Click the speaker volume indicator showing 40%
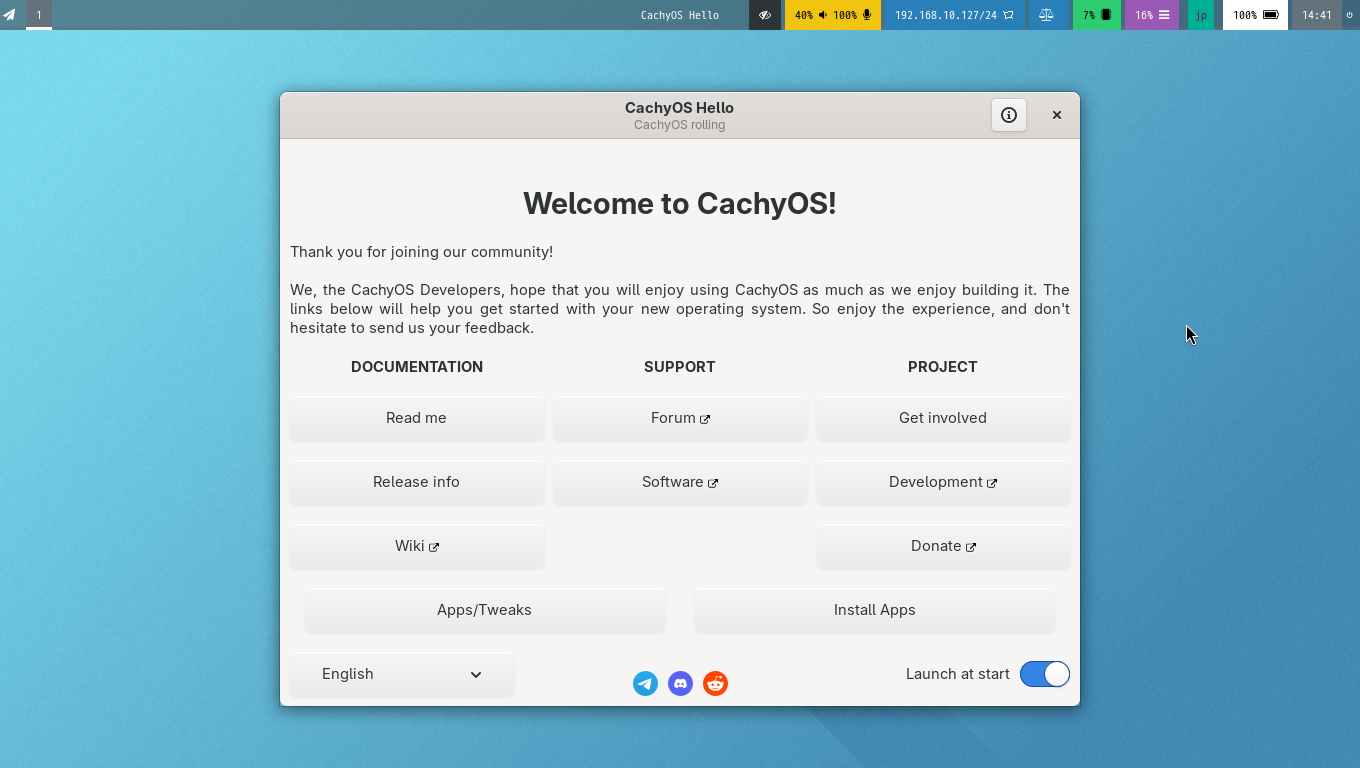Viewport: 1360px width, 768px height. (811, 15)
